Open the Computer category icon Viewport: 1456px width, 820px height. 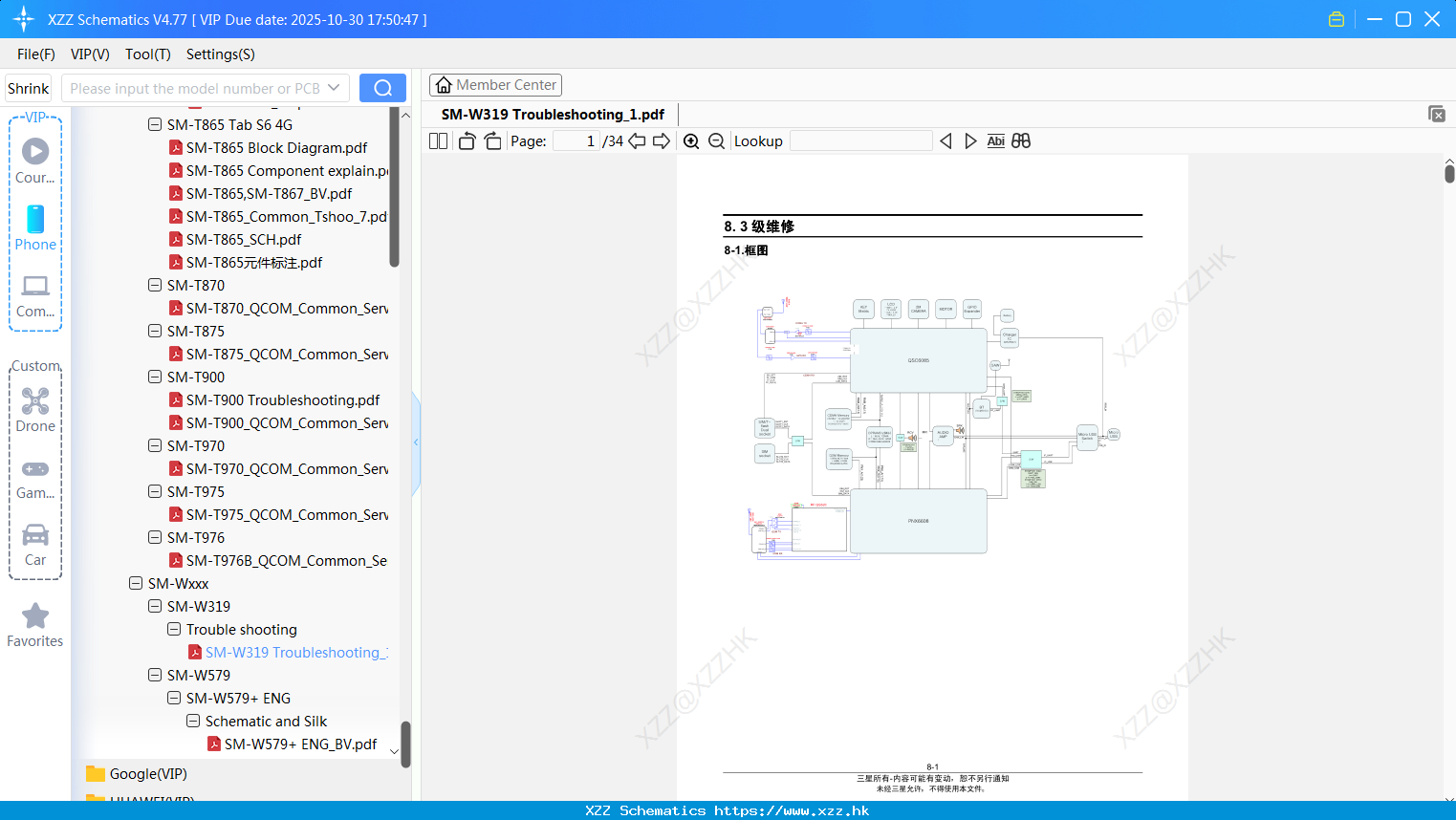pos(35,295)
